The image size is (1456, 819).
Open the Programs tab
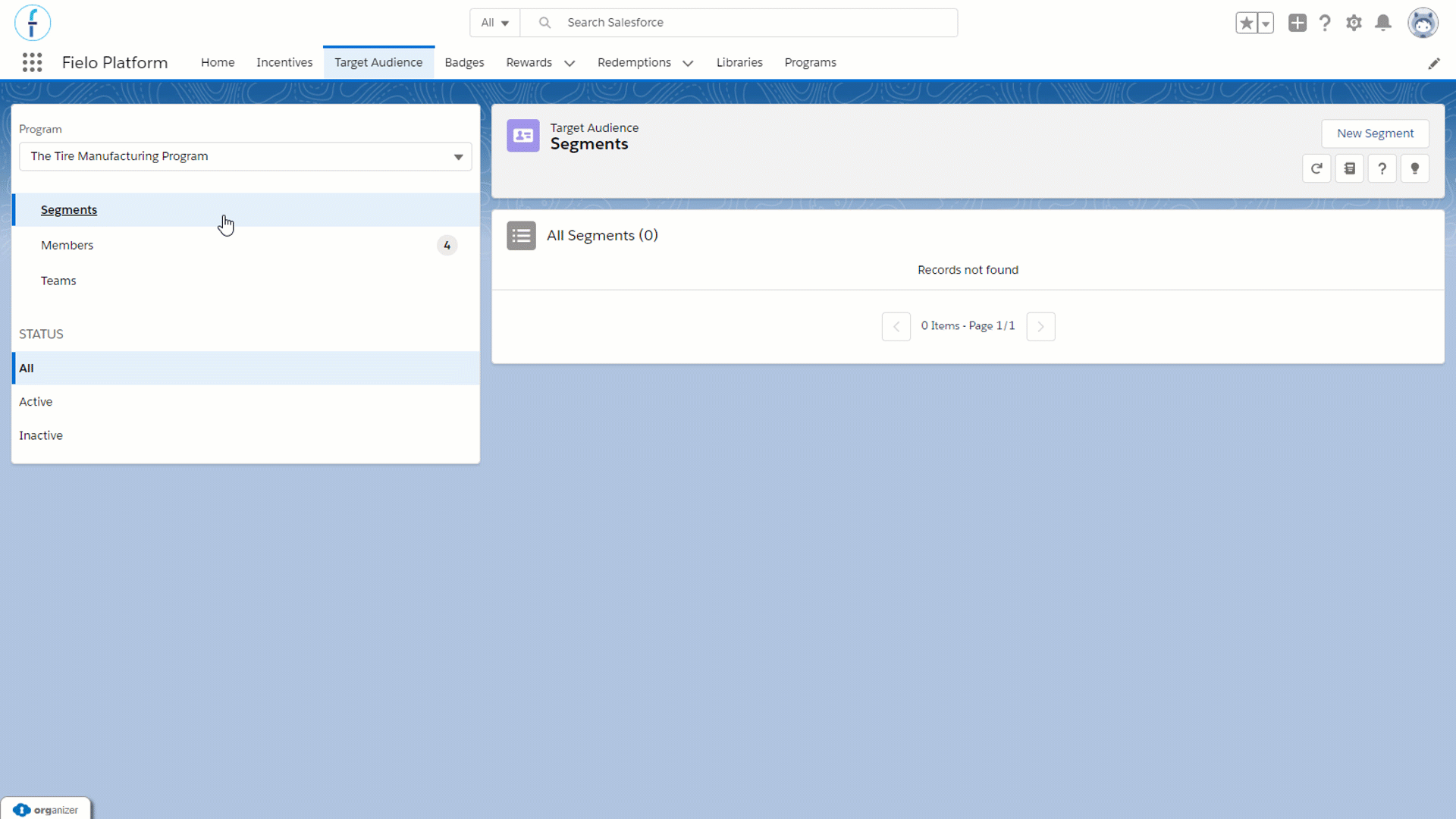tap(810, 62)
